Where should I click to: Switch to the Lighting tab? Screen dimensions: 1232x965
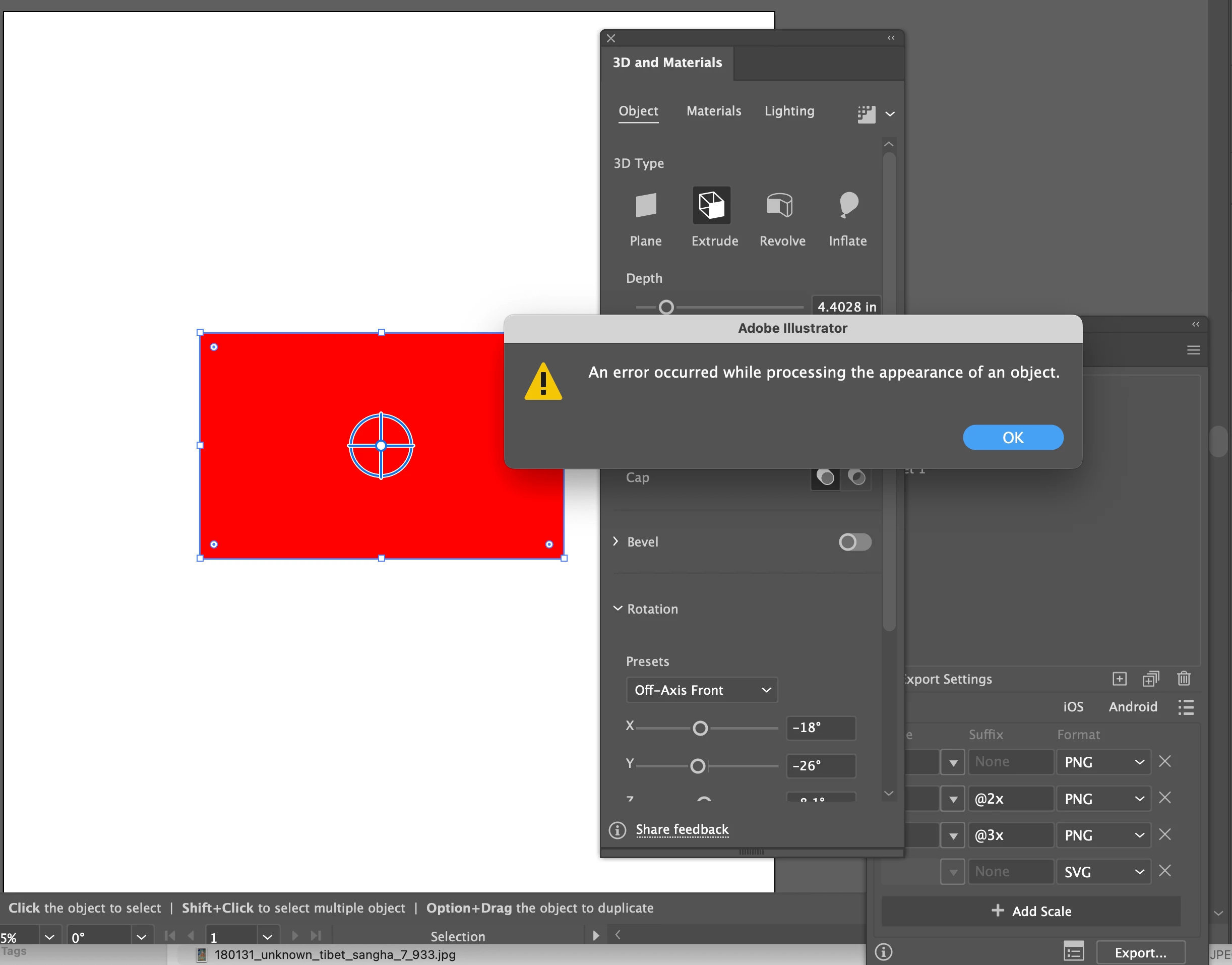(789, 111)
